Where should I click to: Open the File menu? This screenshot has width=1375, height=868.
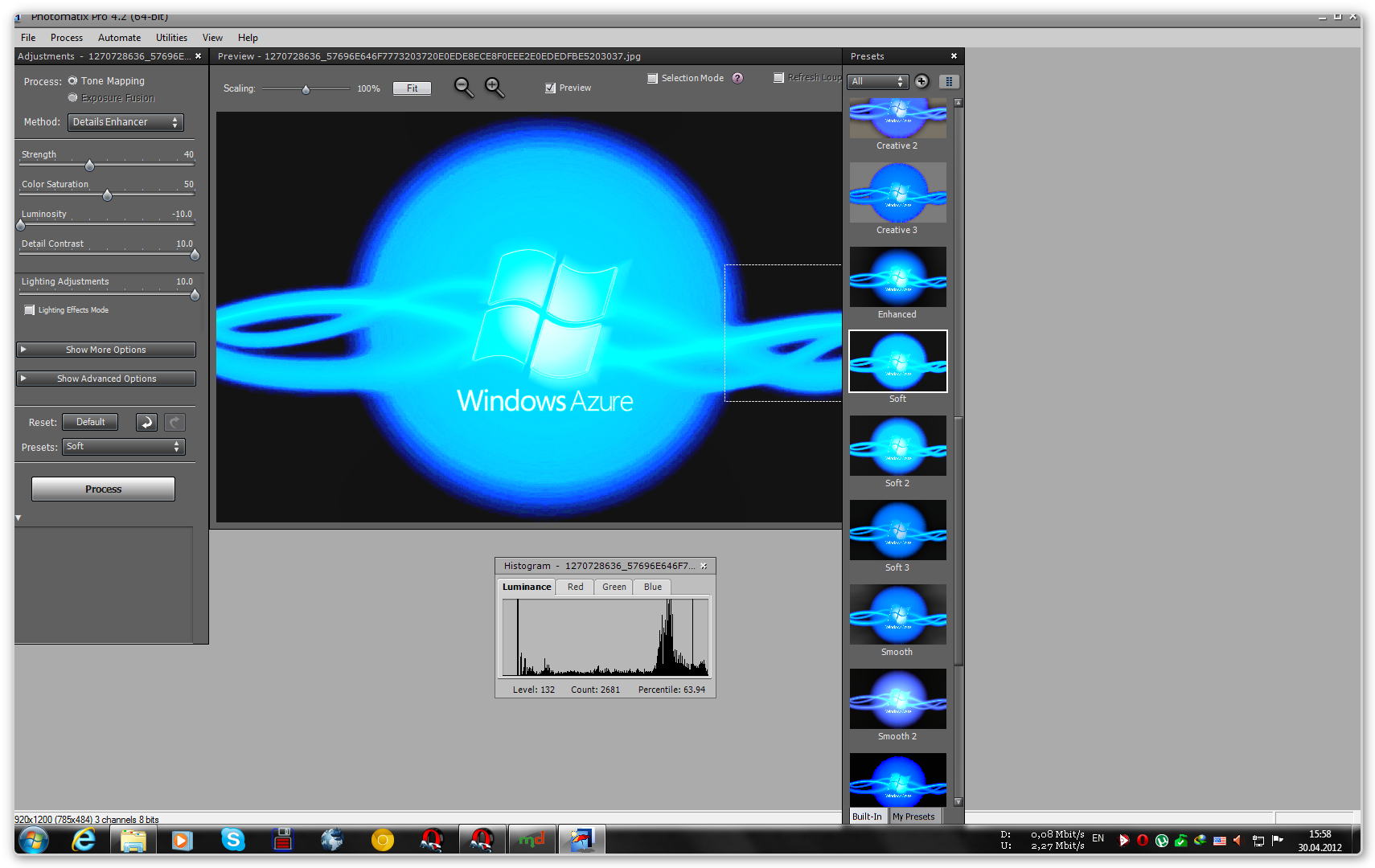28,38
